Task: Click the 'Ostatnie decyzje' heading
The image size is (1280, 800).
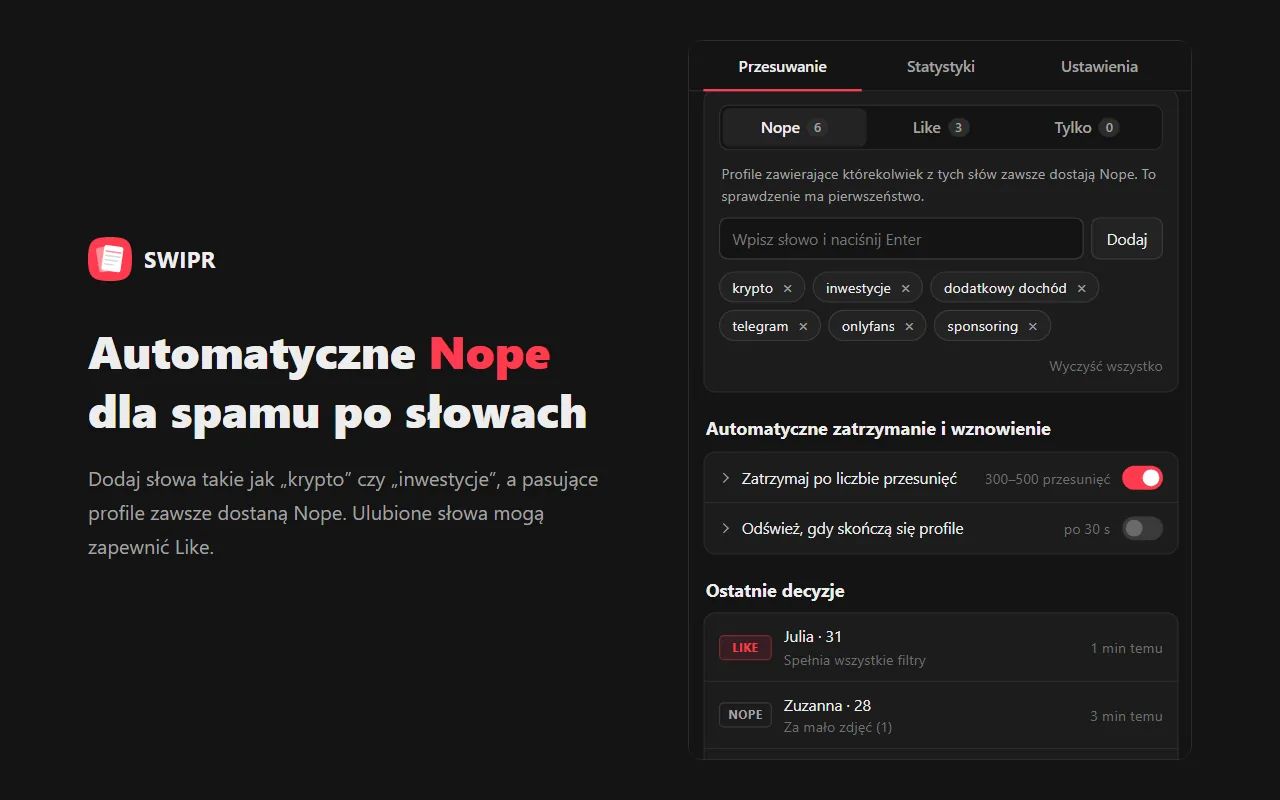Action: pos(775,591)
